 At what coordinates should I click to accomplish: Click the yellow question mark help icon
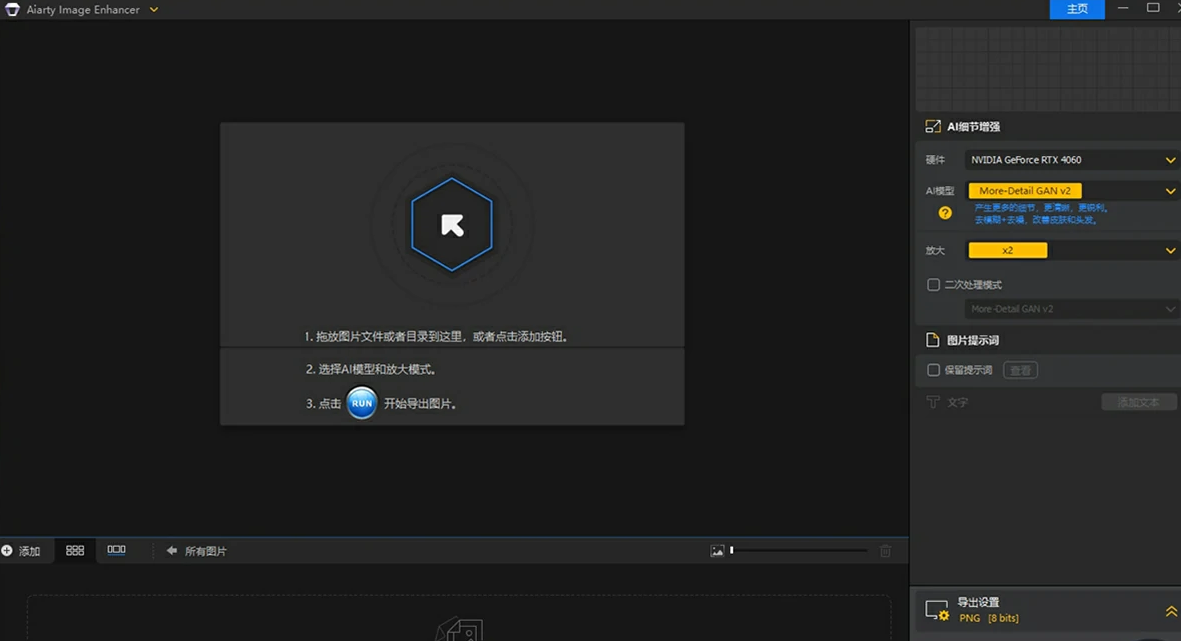click(945, 213)
